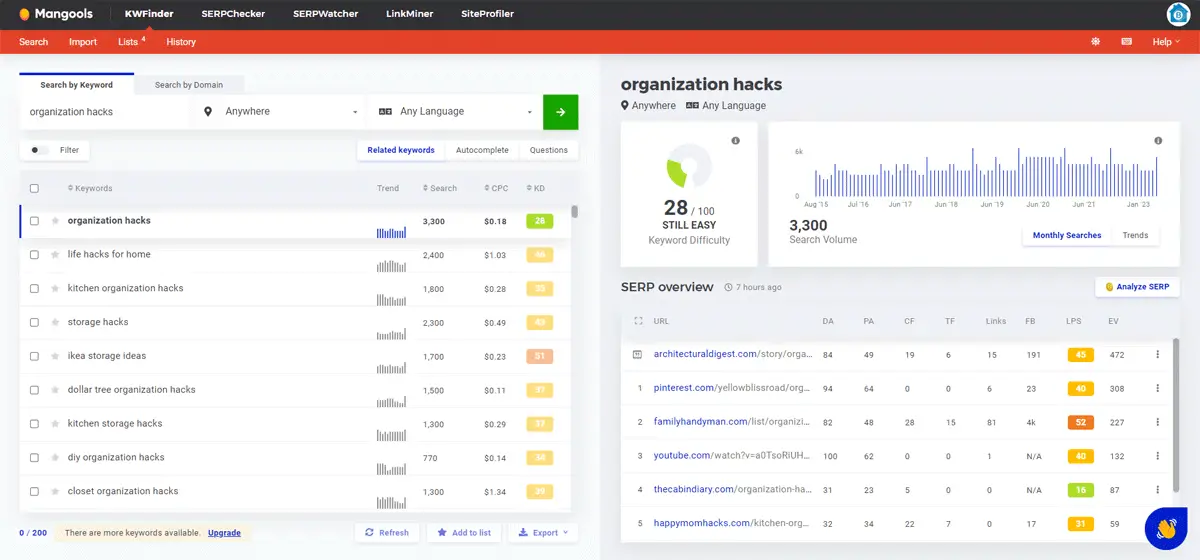Check the 'ikea storage ideas' checkbox
The image size is (1200, 560).
[34, 356]
